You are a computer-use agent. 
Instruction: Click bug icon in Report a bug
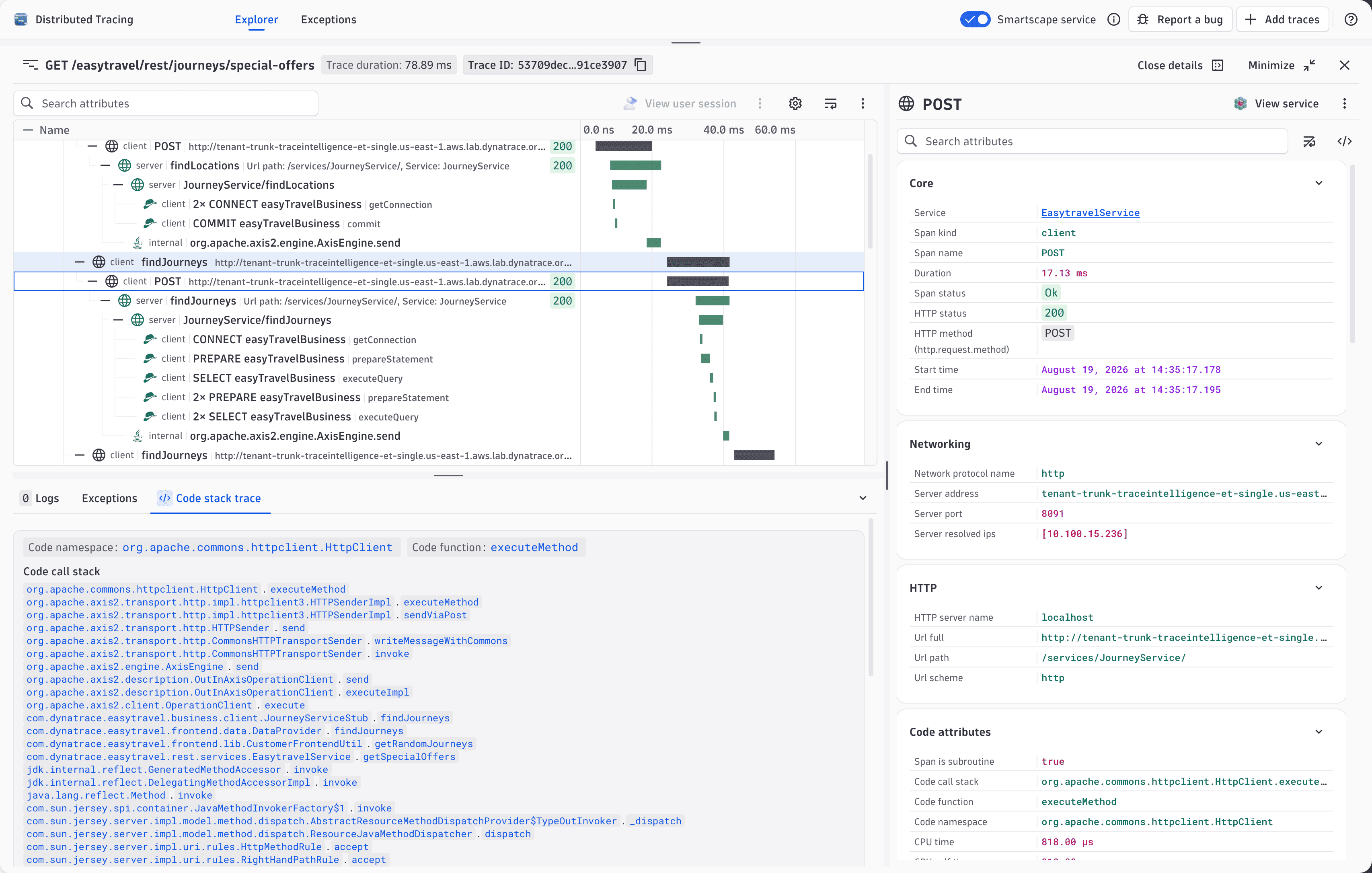coord(1142,19)
